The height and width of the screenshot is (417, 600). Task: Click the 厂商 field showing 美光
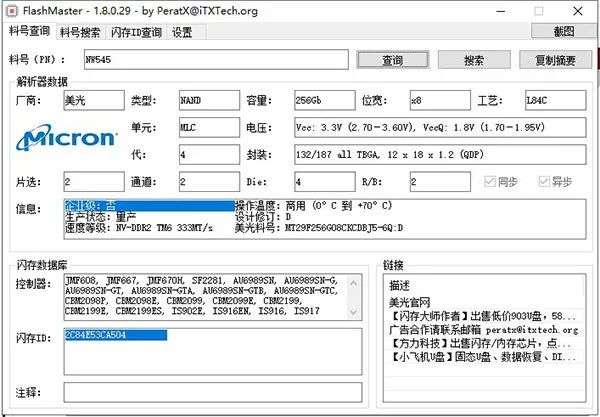(94, 100)
